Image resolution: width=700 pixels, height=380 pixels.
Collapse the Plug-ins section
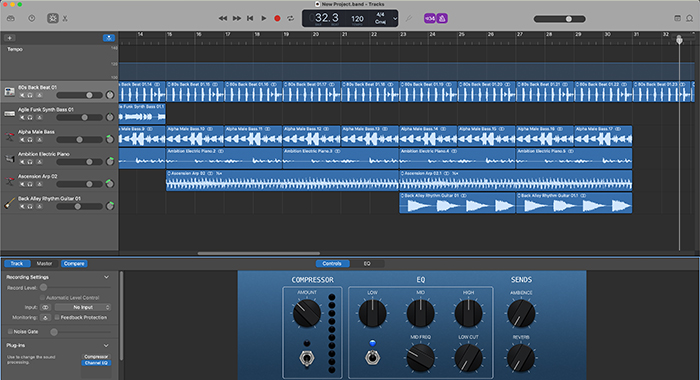pos(106,345)
